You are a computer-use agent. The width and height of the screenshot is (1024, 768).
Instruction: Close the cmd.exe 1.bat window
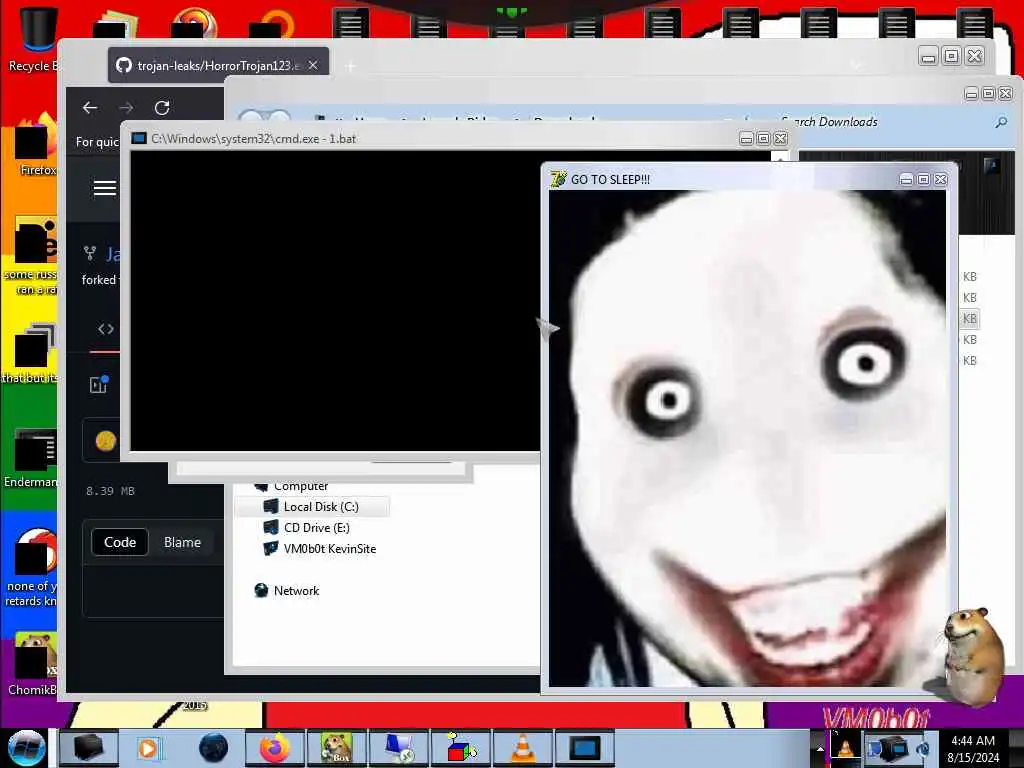pyautogui.click(x=780, y=138)
